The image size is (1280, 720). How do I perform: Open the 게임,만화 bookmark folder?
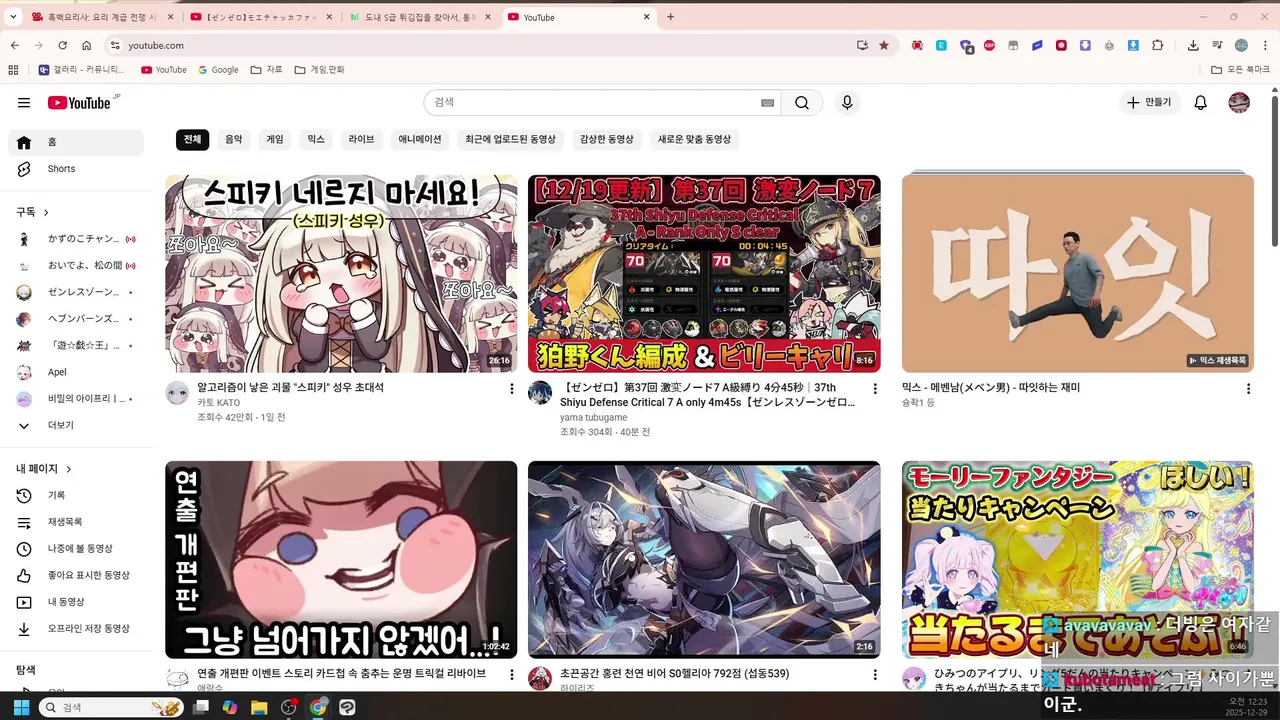(320, 70)
